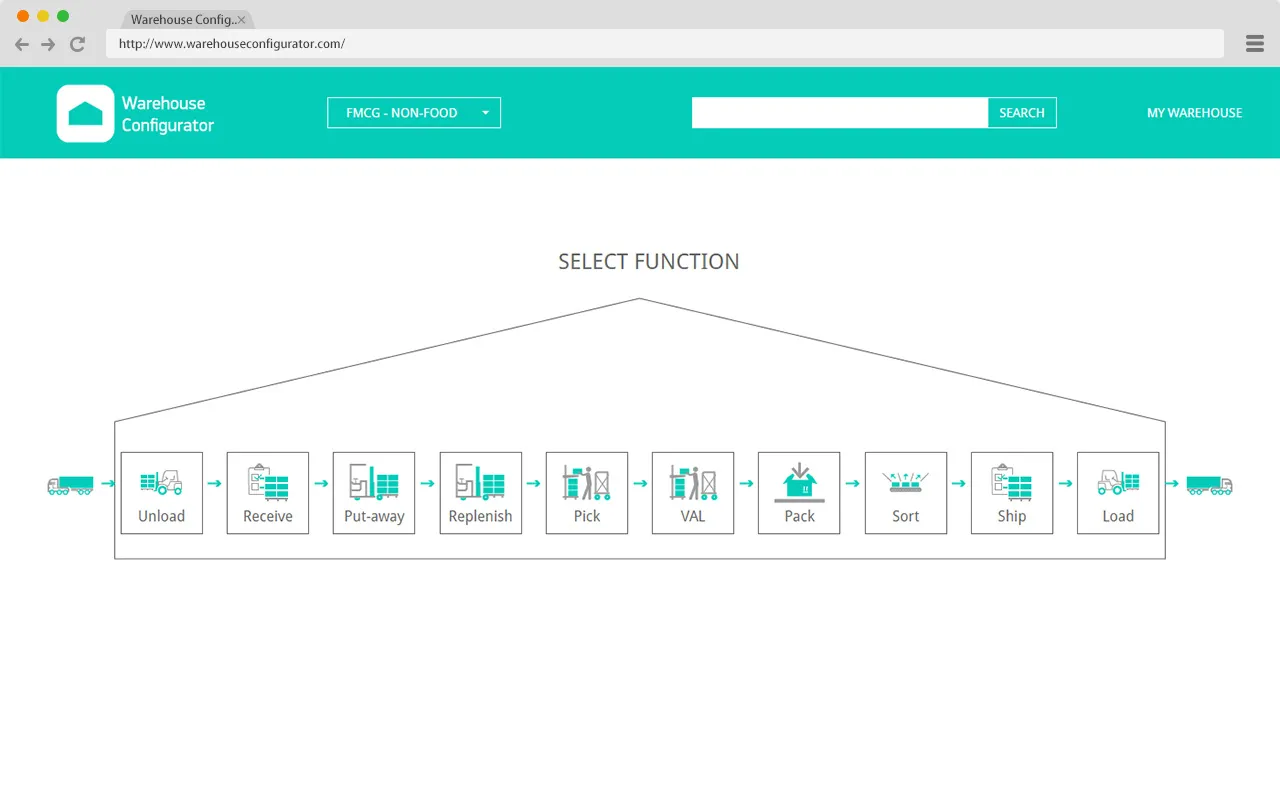
Task: Click into the search text field
Action: coord(839,113)
